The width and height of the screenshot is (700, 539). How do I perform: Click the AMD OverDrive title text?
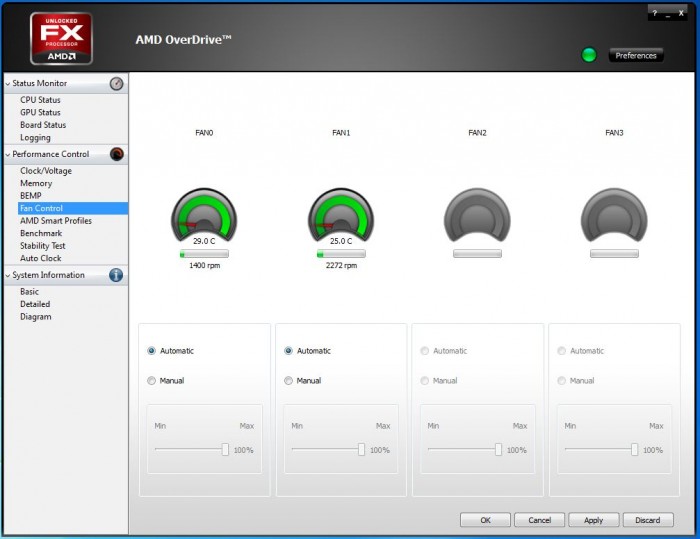coord(183,40)
